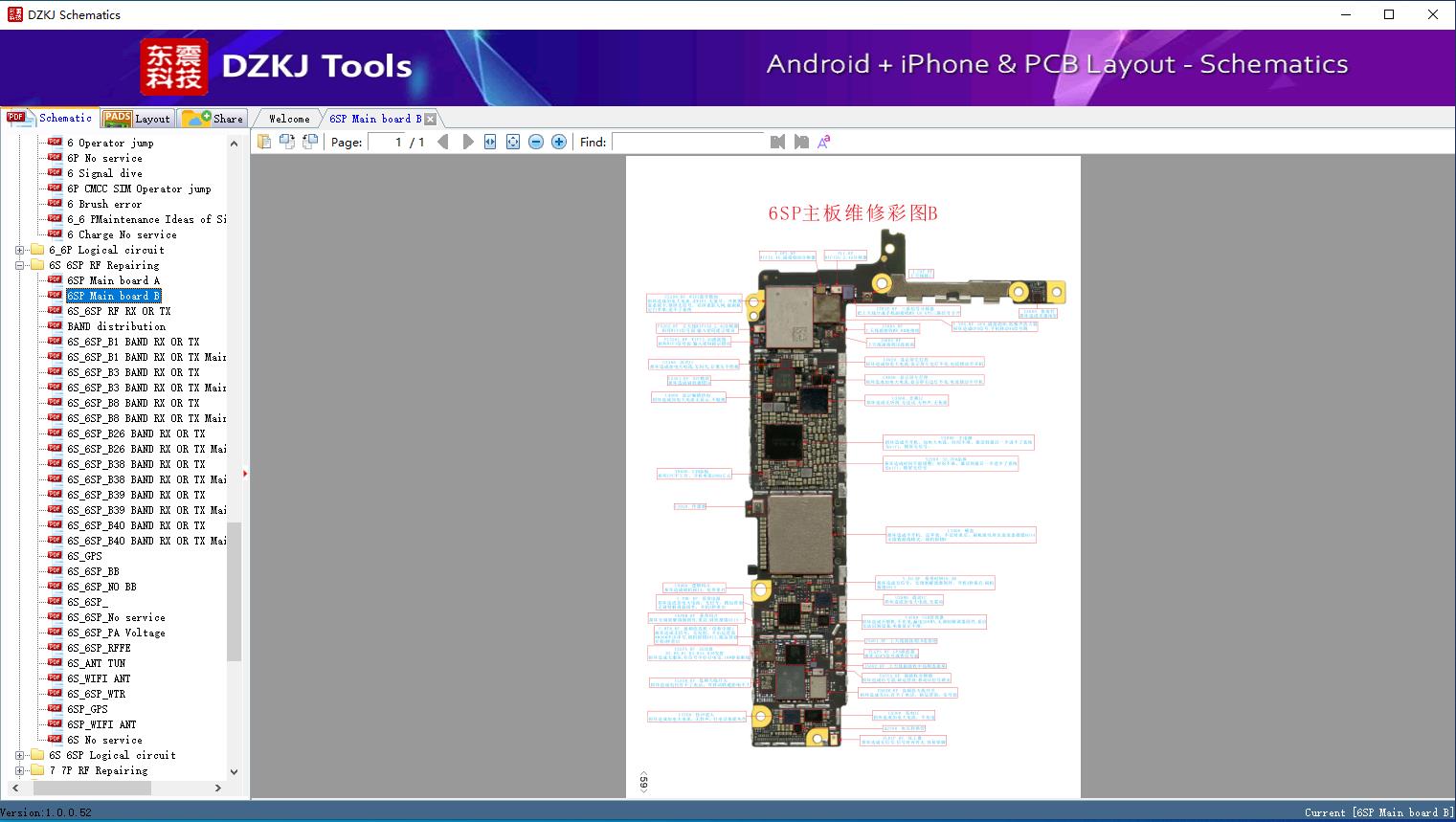Open 6S_6SP_WTR document
Image resolution: width=1456 pixels, height=822 pixels.
(x=96, y=694)
